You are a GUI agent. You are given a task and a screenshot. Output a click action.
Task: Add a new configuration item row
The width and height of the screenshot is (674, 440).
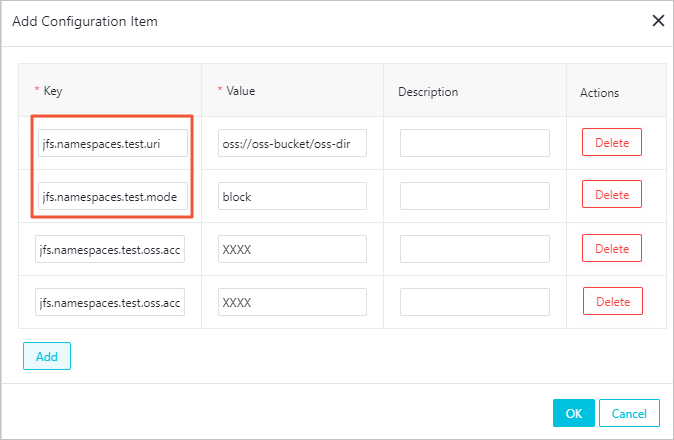pos(47,356)
